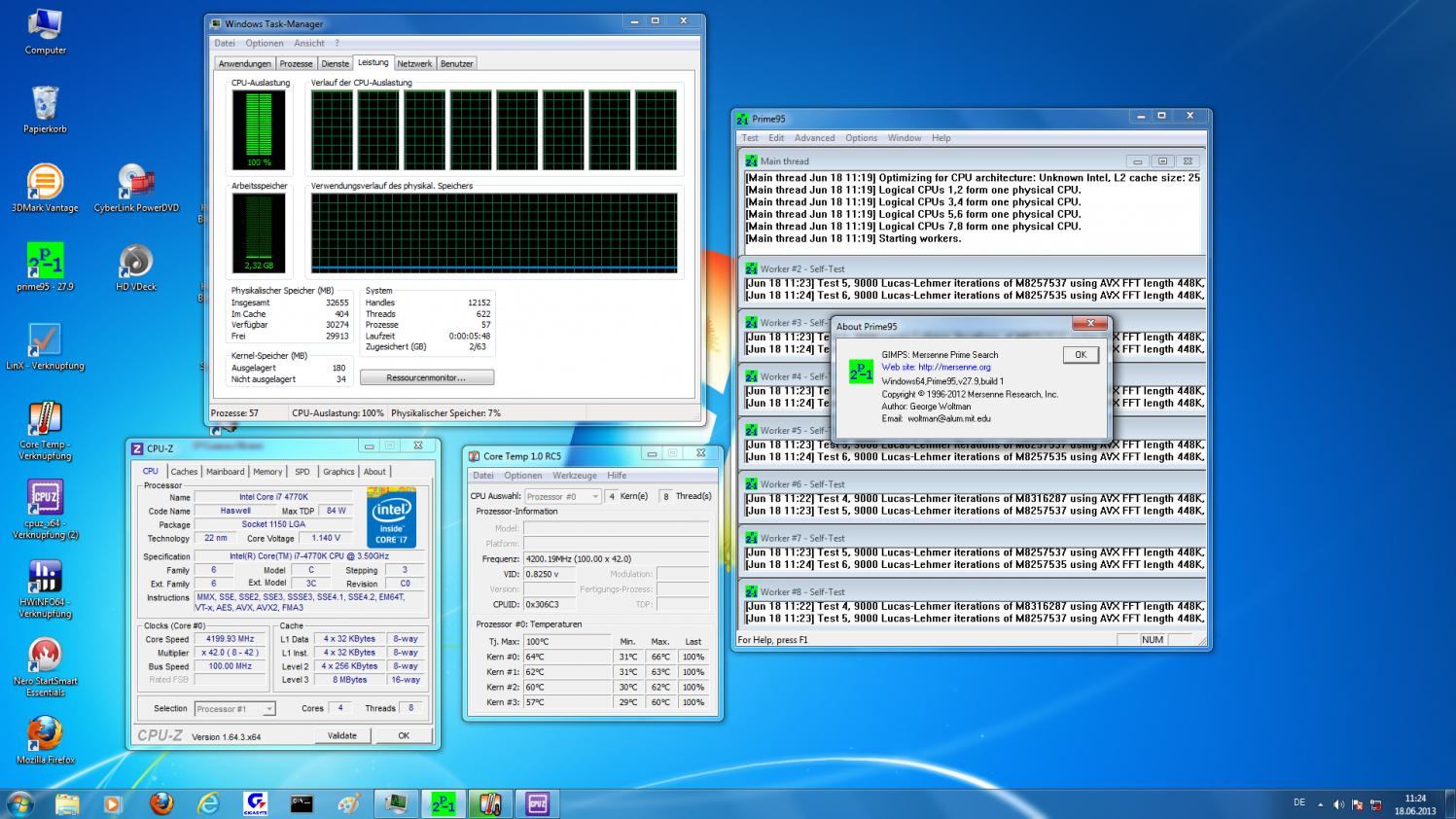Open the Test menu in Prime95

(750, 138)
